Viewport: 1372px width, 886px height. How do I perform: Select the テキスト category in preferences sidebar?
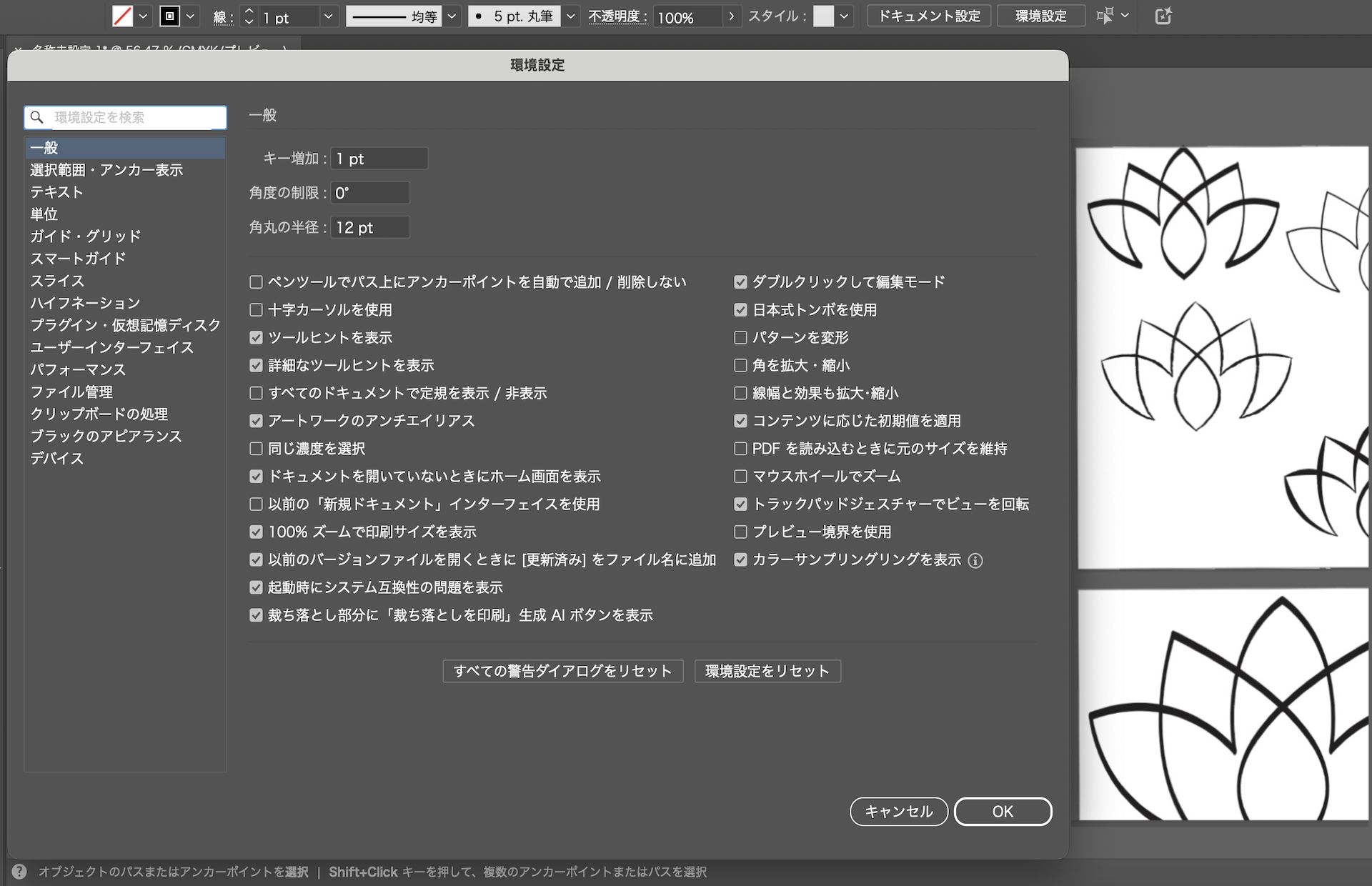click(57, 191)
